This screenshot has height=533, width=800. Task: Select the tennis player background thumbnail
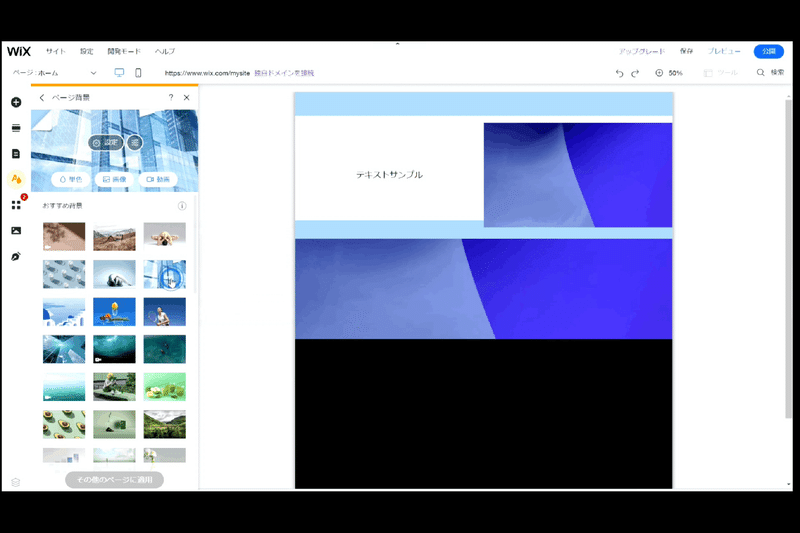tap(165, 312)
